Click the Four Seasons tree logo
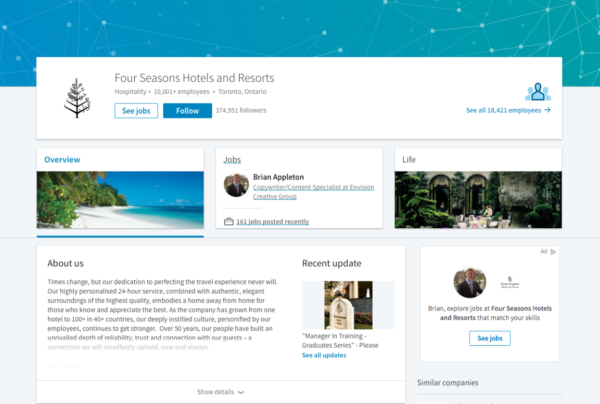 point(77,98)
